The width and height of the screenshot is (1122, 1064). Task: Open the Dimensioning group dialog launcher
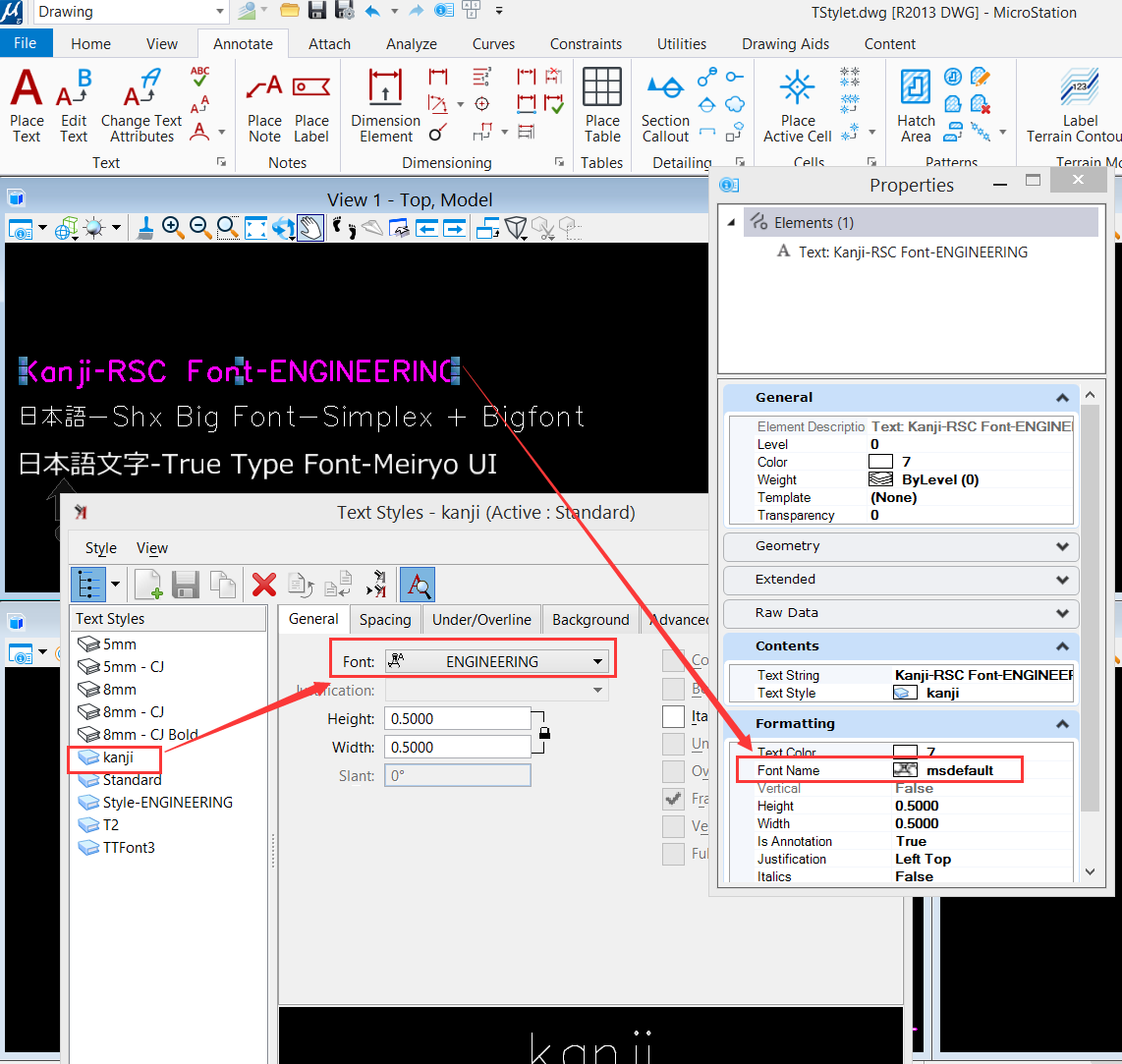[560, 162]
